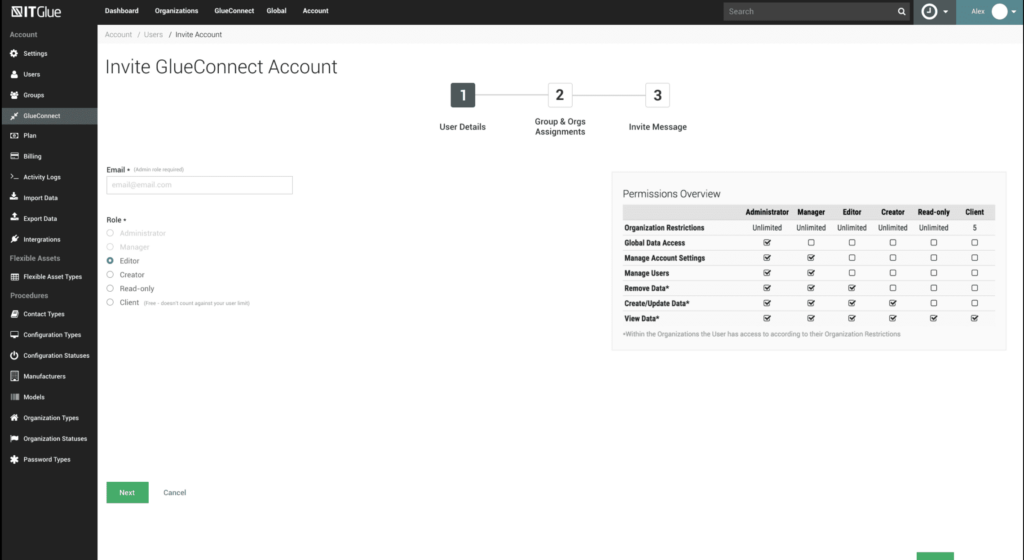Open the Integrations plug icon
This screenshot has width=1024, height=560.
[14, 239]
